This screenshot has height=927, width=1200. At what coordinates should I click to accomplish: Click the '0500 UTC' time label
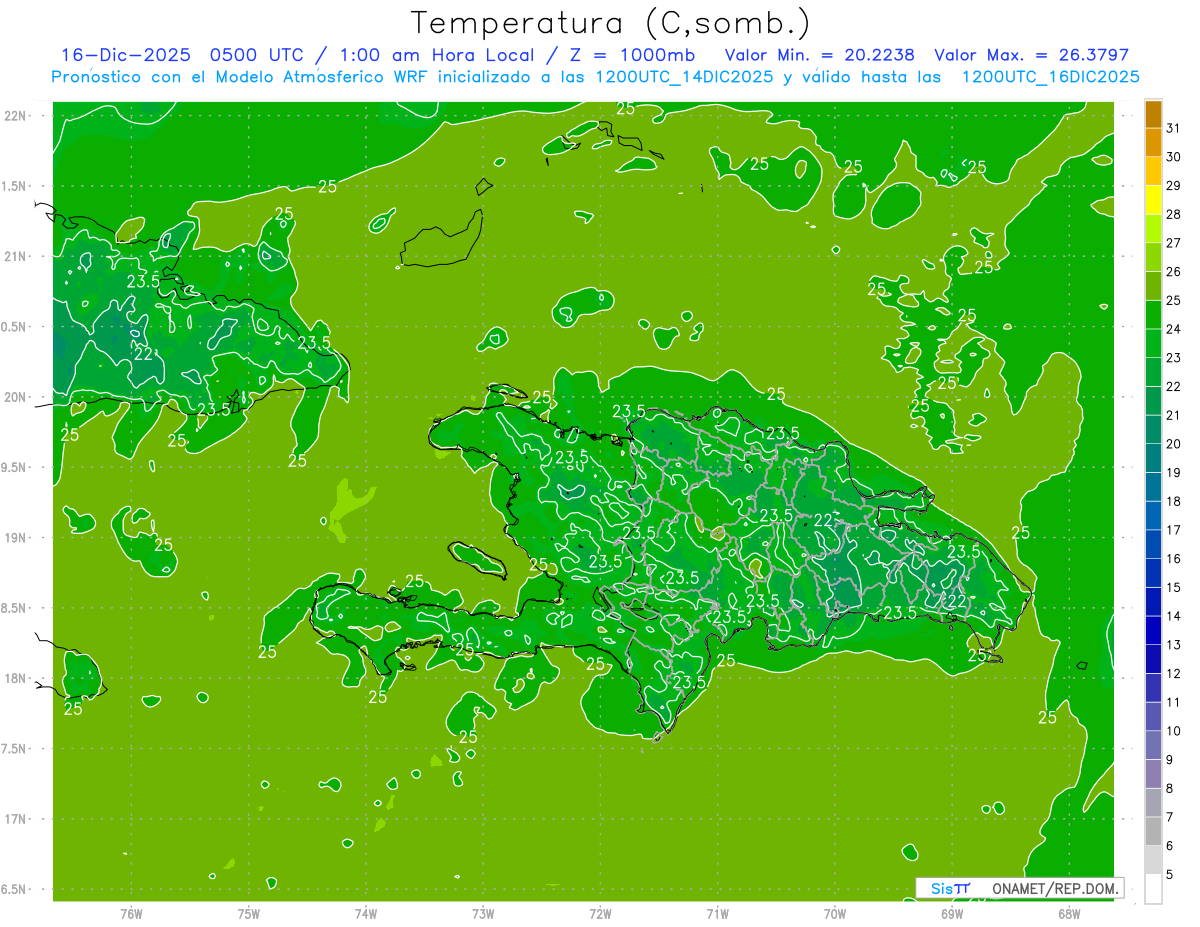pos(255,55)
